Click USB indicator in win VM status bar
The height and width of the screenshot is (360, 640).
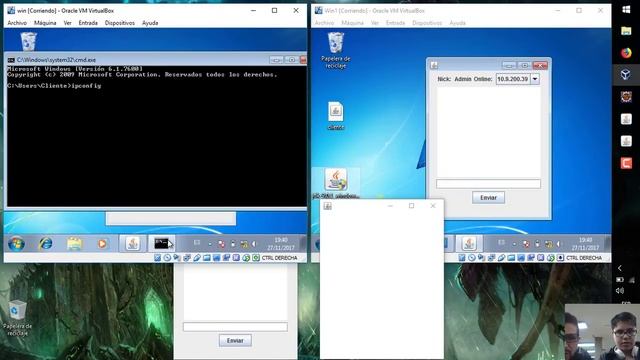[197, 258]
